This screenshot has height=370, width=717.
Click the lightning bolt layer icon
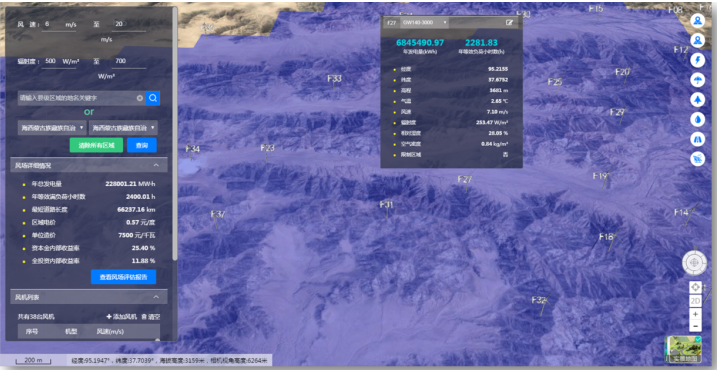[x=697, y=60]
